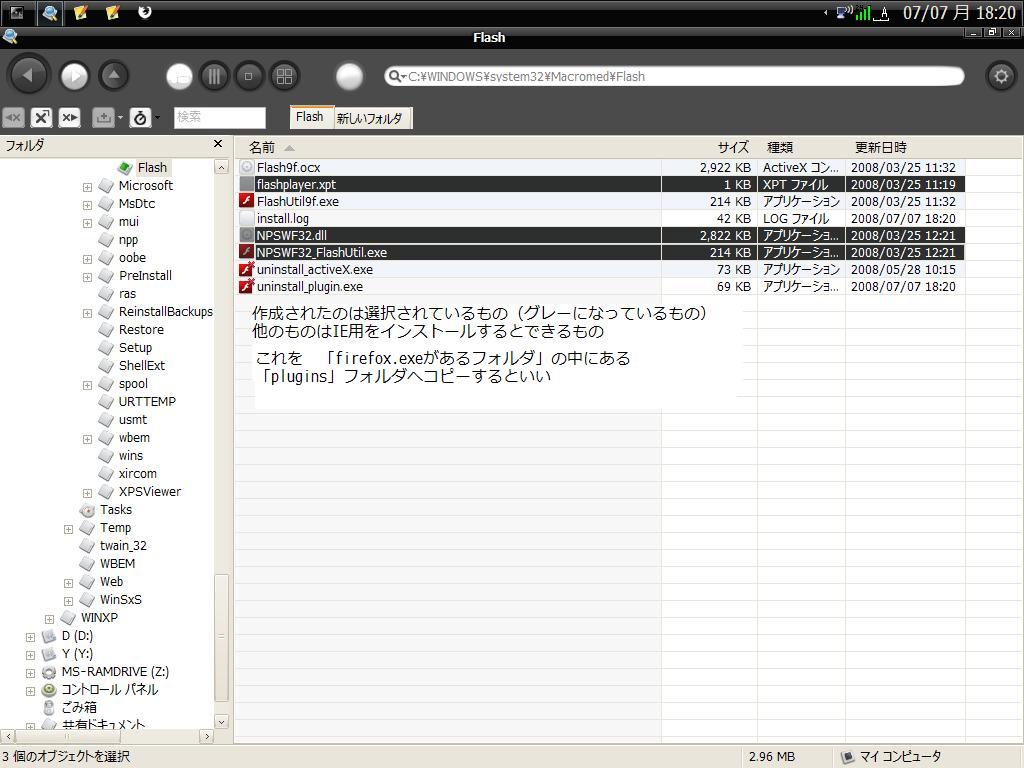Open the dropdown arrow beside the stopwatch icon

pos(157,118)
